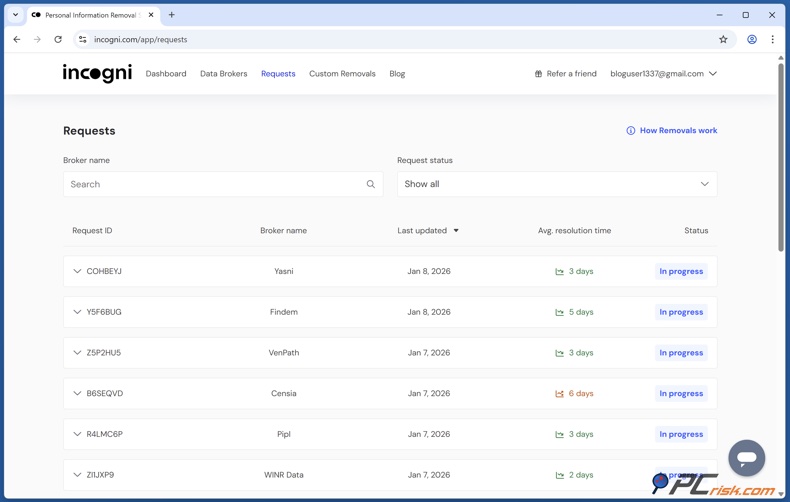Open the tab search dropdown arrow

16,15
